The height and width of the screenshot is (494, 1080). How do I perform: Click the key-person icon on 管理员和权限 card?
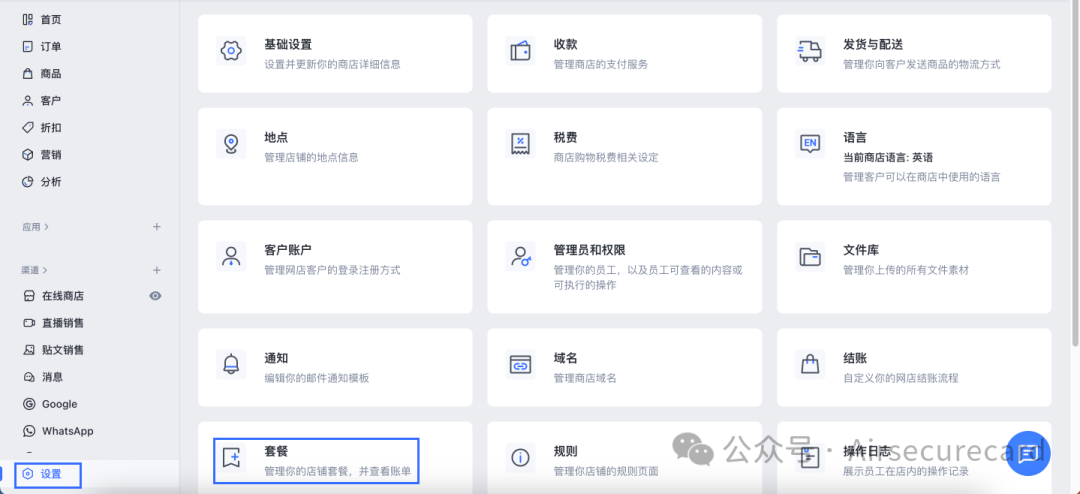[x=520, y=256]
